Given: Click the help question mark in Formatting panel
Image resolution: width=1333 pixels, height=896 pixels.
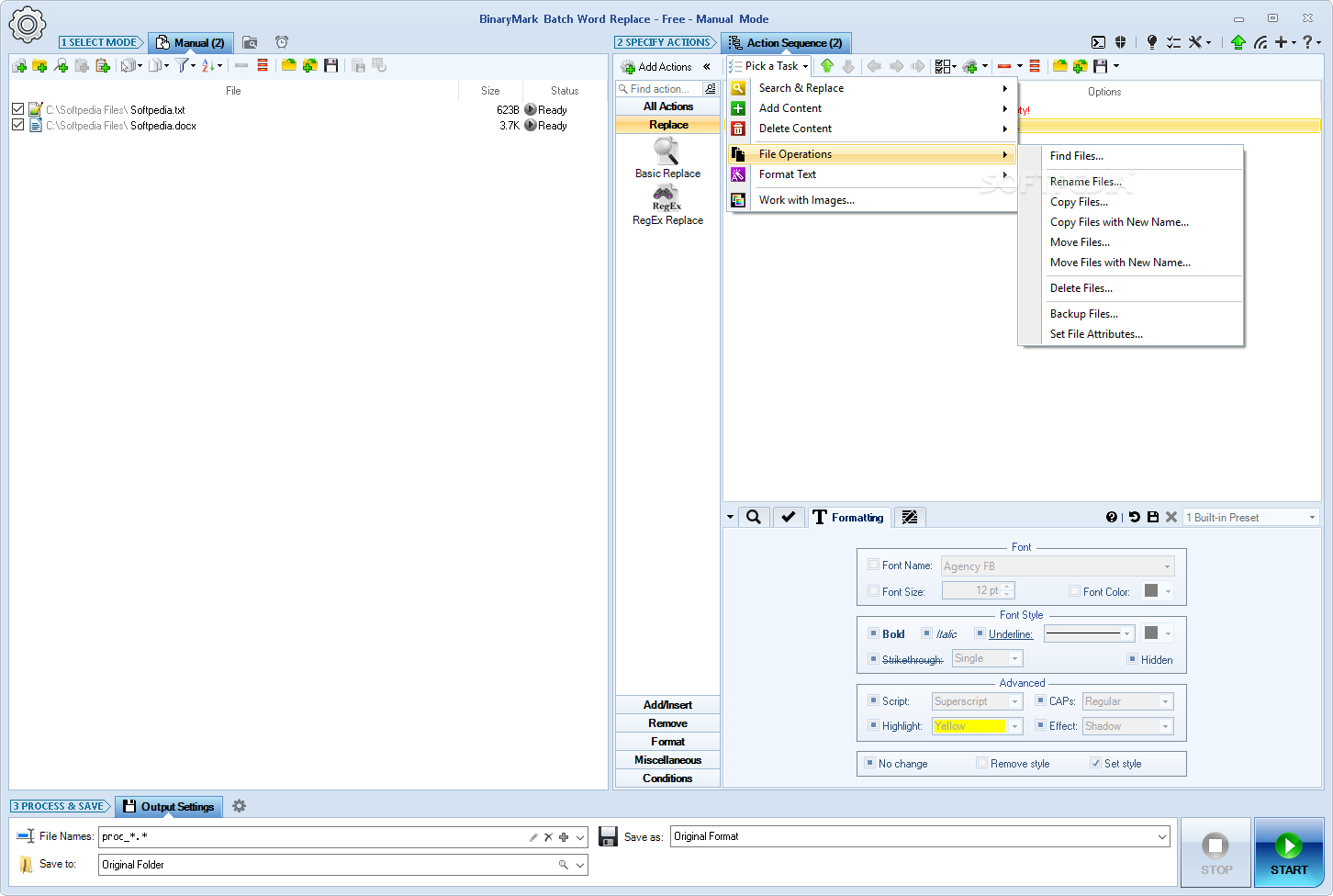Looking at the screenshot, I should click(x=1112, y=517).
